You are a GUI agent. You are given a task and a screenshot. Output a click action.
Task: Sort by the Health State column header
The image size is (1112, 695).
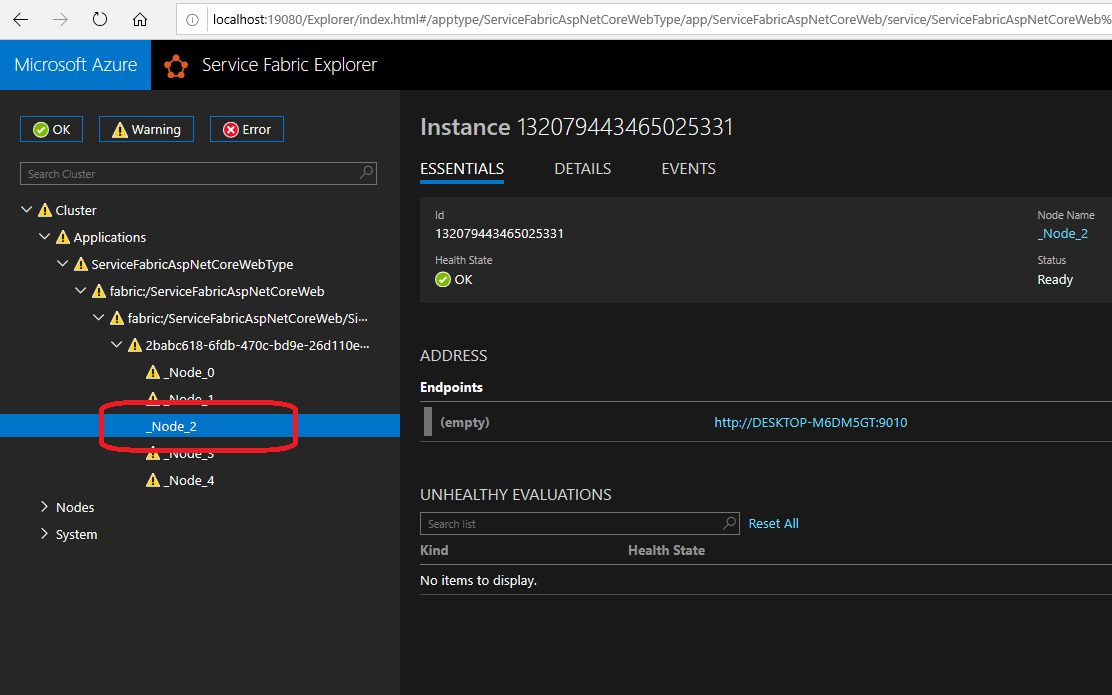(x=667, y=550)
